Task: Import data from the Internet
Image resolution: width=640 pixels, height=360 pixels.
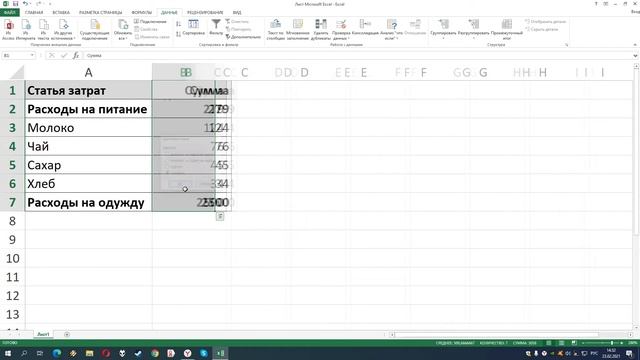Action: tap(25, 29)
